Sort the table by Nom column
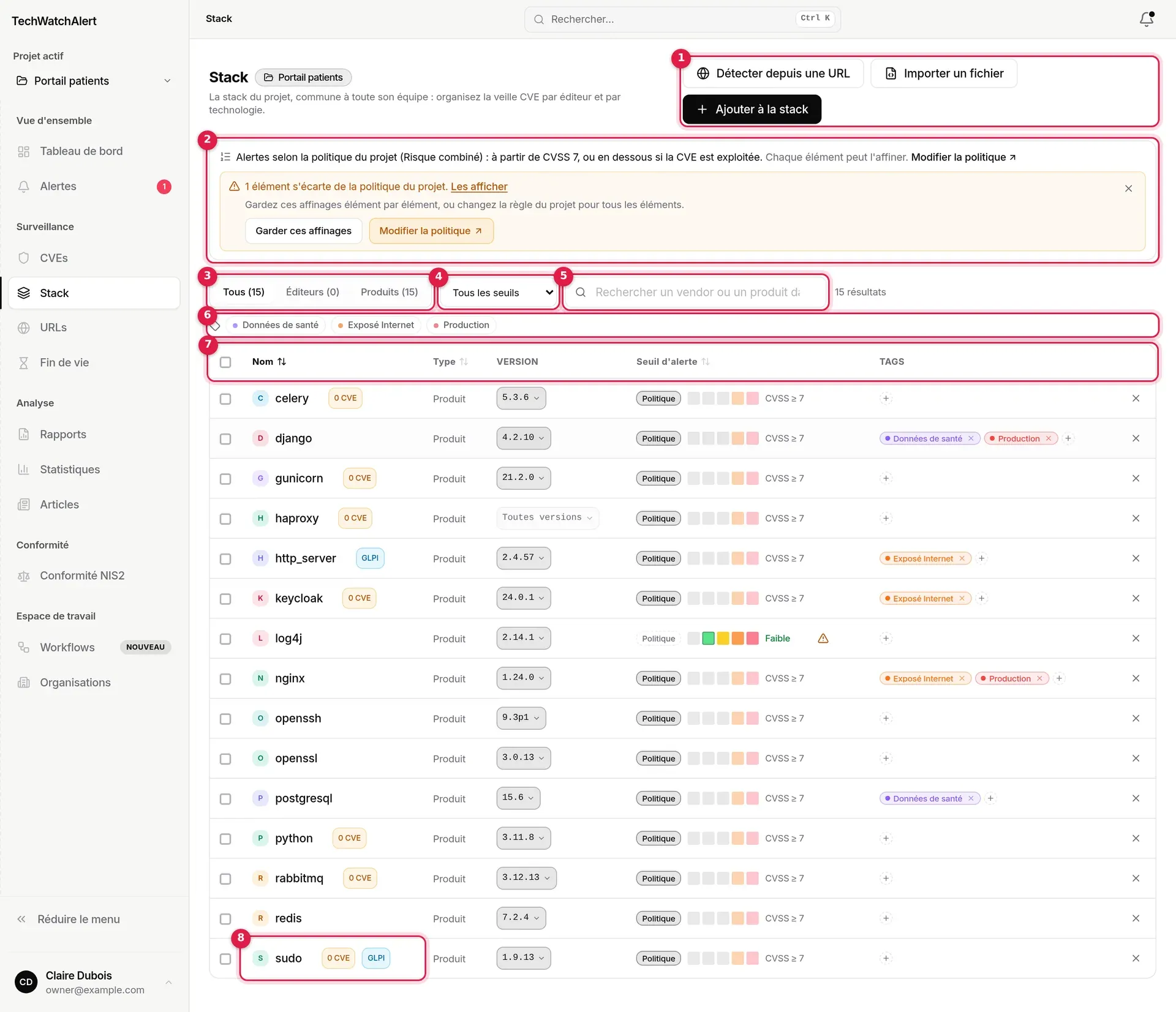The height and width of the screenshot is (1012, 1176). point(269,362)
